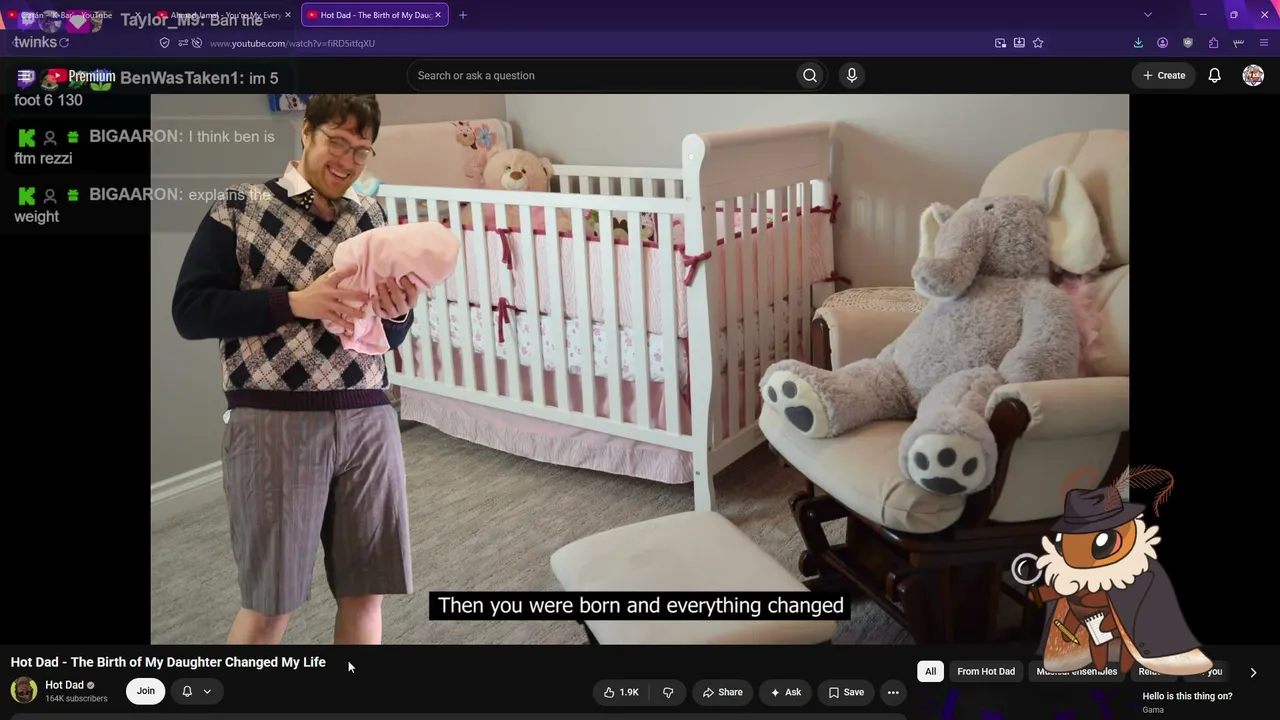Open the browser profile account icon

click(1162, 43)
